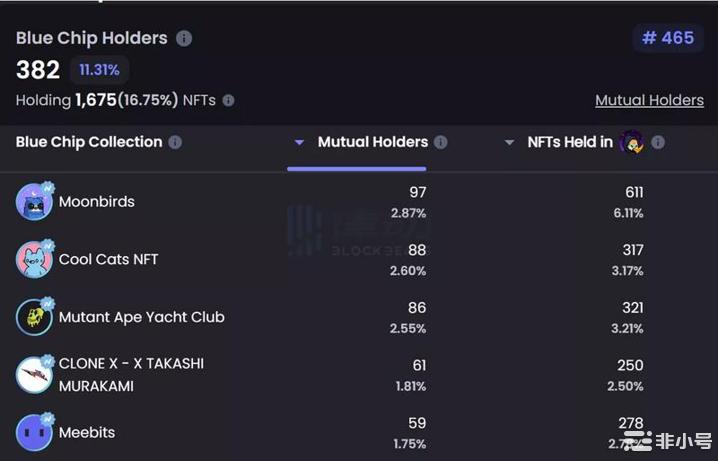This screenshot has height=461, width=718.
Task: Sort by Mutual Holders dropdown arrow
Action: coord(299,142)
